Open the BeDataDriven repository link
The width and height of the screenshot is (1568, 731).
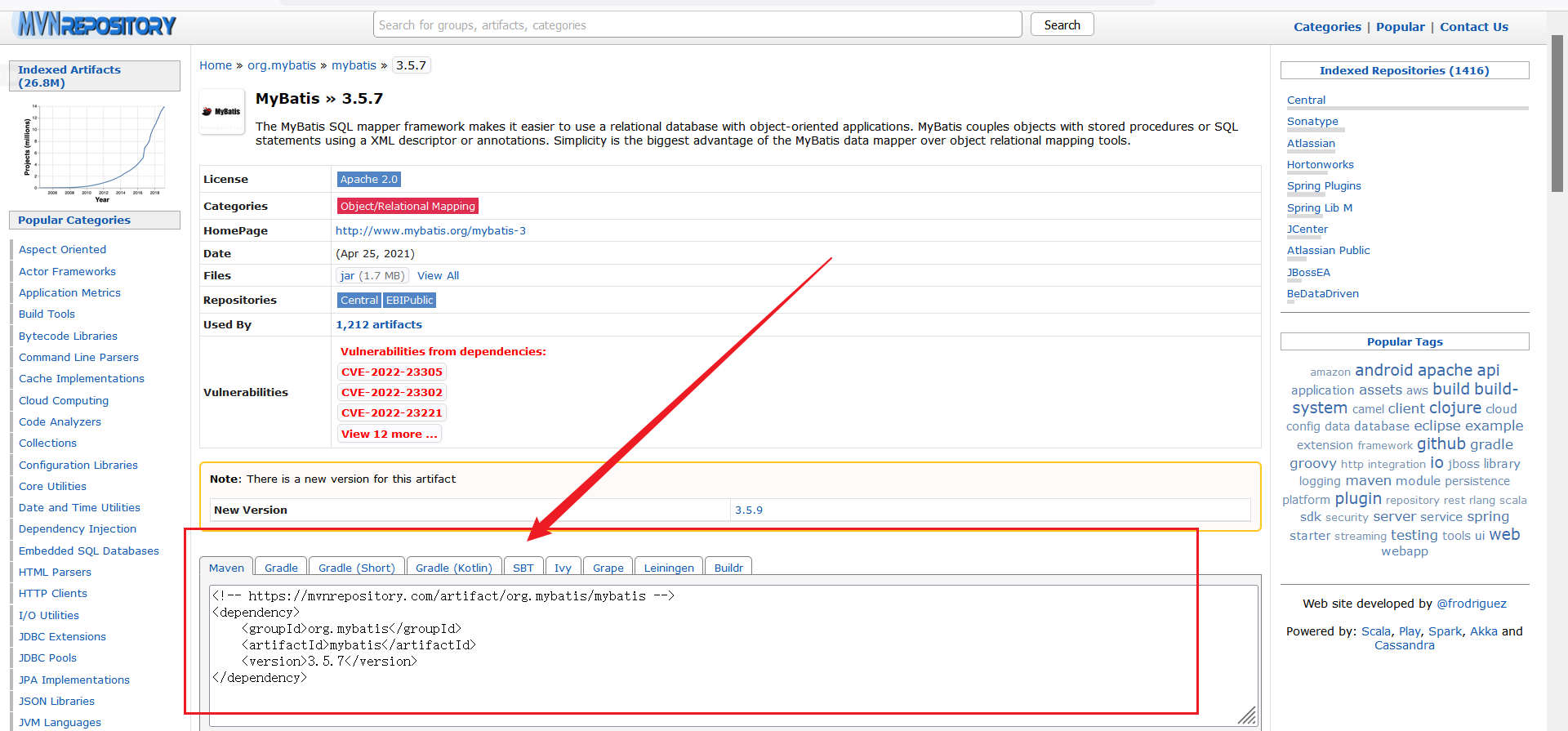1323,293
